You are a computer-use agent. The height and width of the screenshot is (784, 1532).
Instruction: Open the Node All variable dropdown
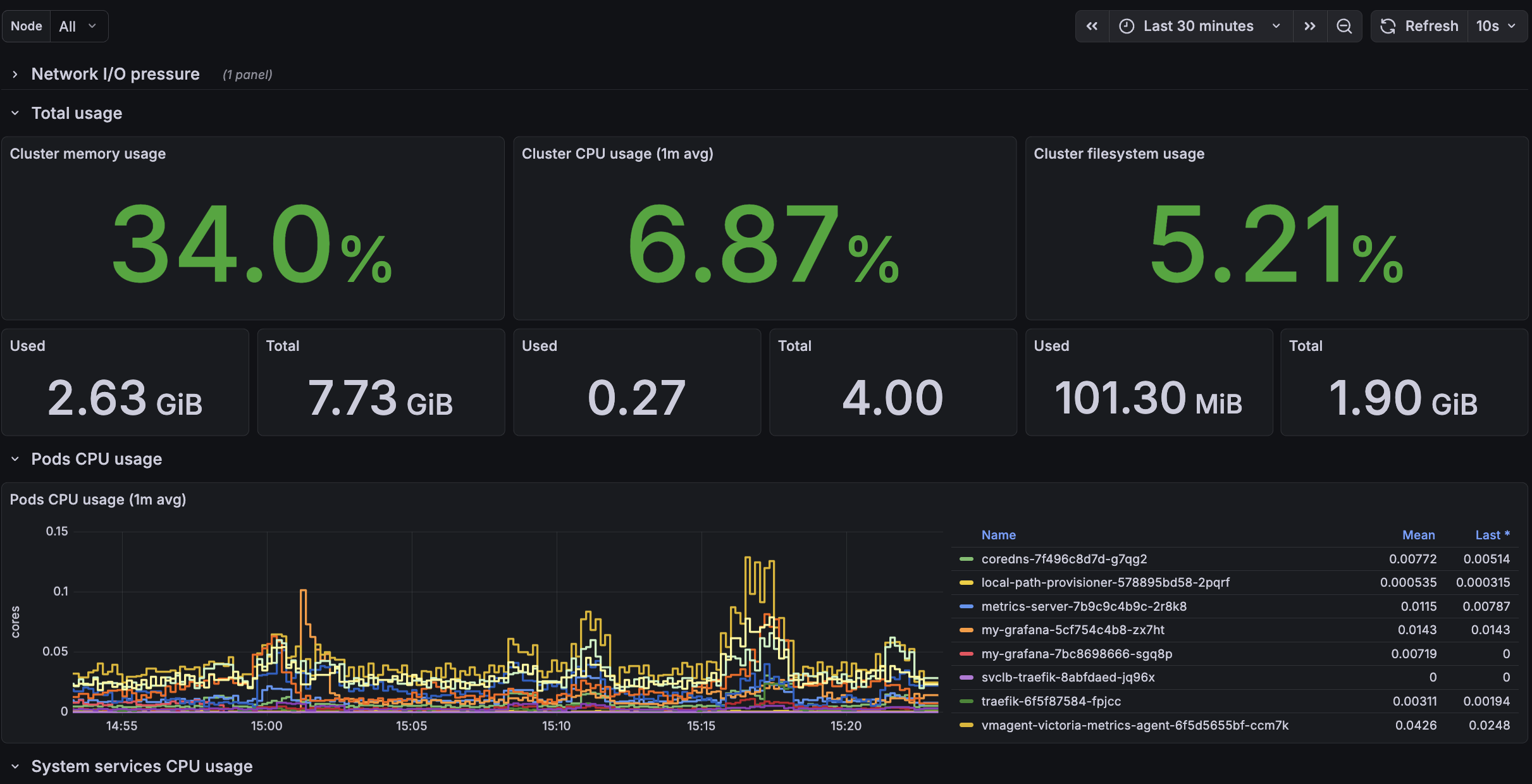click(x=78, y=26)
